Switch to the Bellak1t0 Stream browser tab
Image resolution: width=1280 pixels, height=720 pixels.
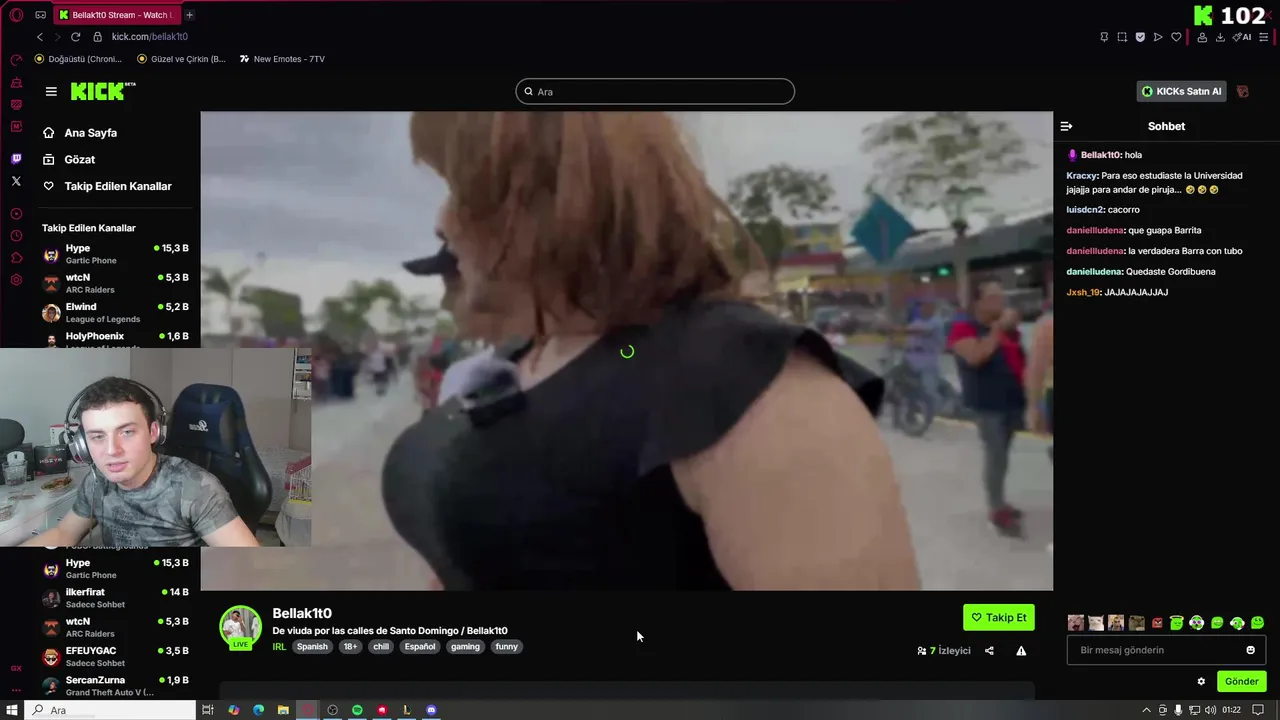pos(115,15)
